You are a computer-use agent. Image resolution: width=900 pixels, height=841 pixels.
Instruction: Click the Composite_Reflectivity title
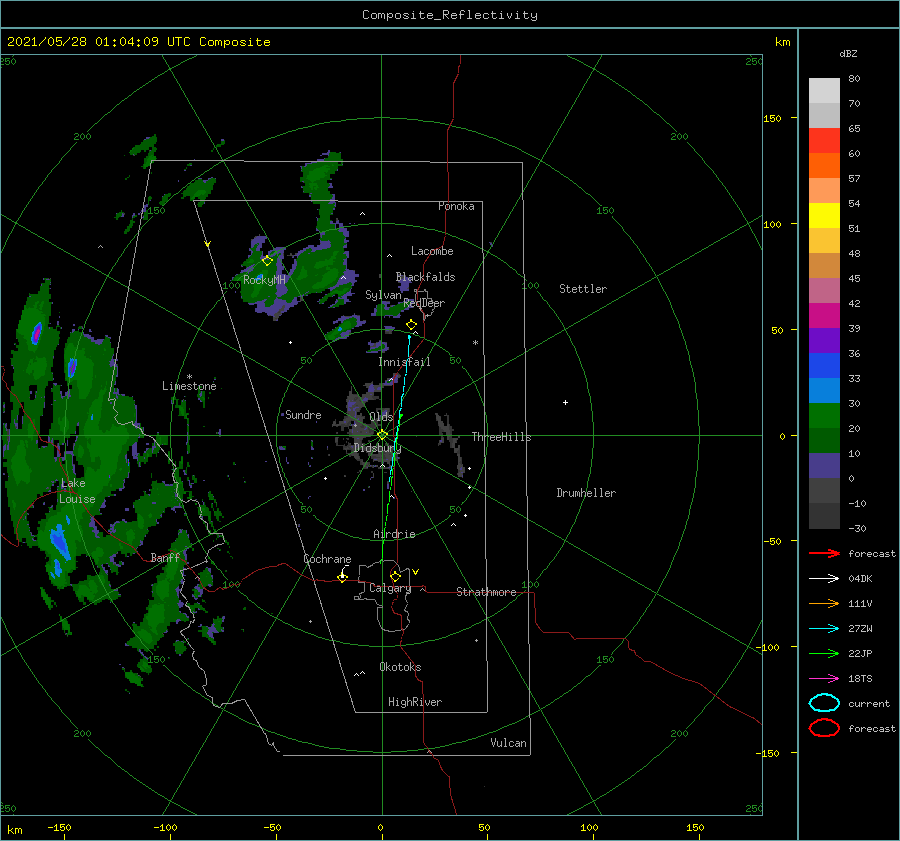click(450, 15)
